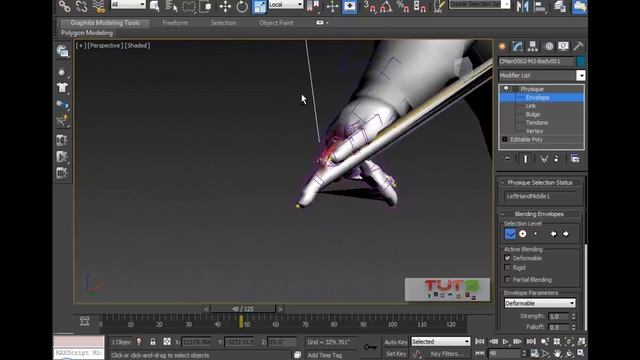Click the Rectangular Selection Region icon

pos(189,6)
